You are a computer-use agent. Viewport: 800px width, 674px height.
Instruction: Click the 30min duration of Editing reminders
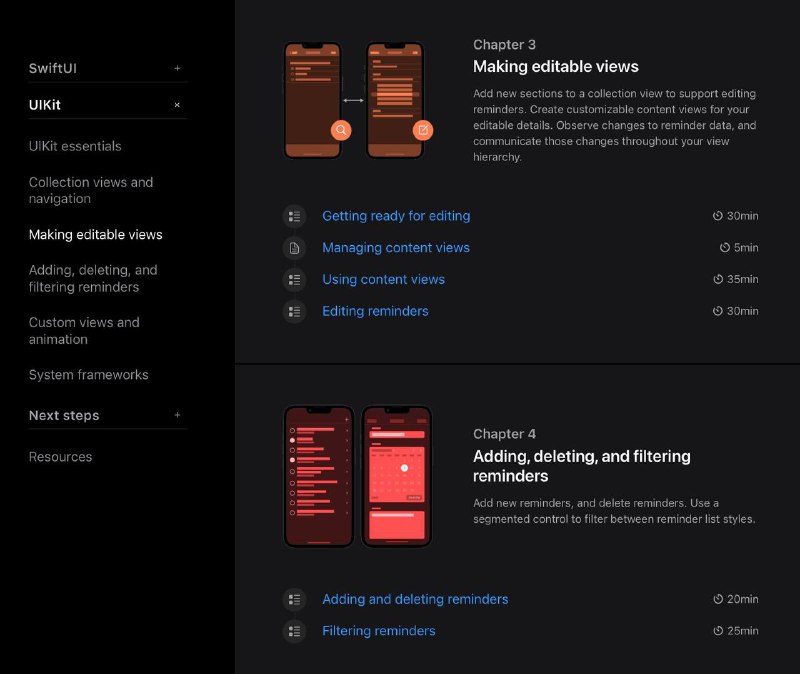coord(742,311)
